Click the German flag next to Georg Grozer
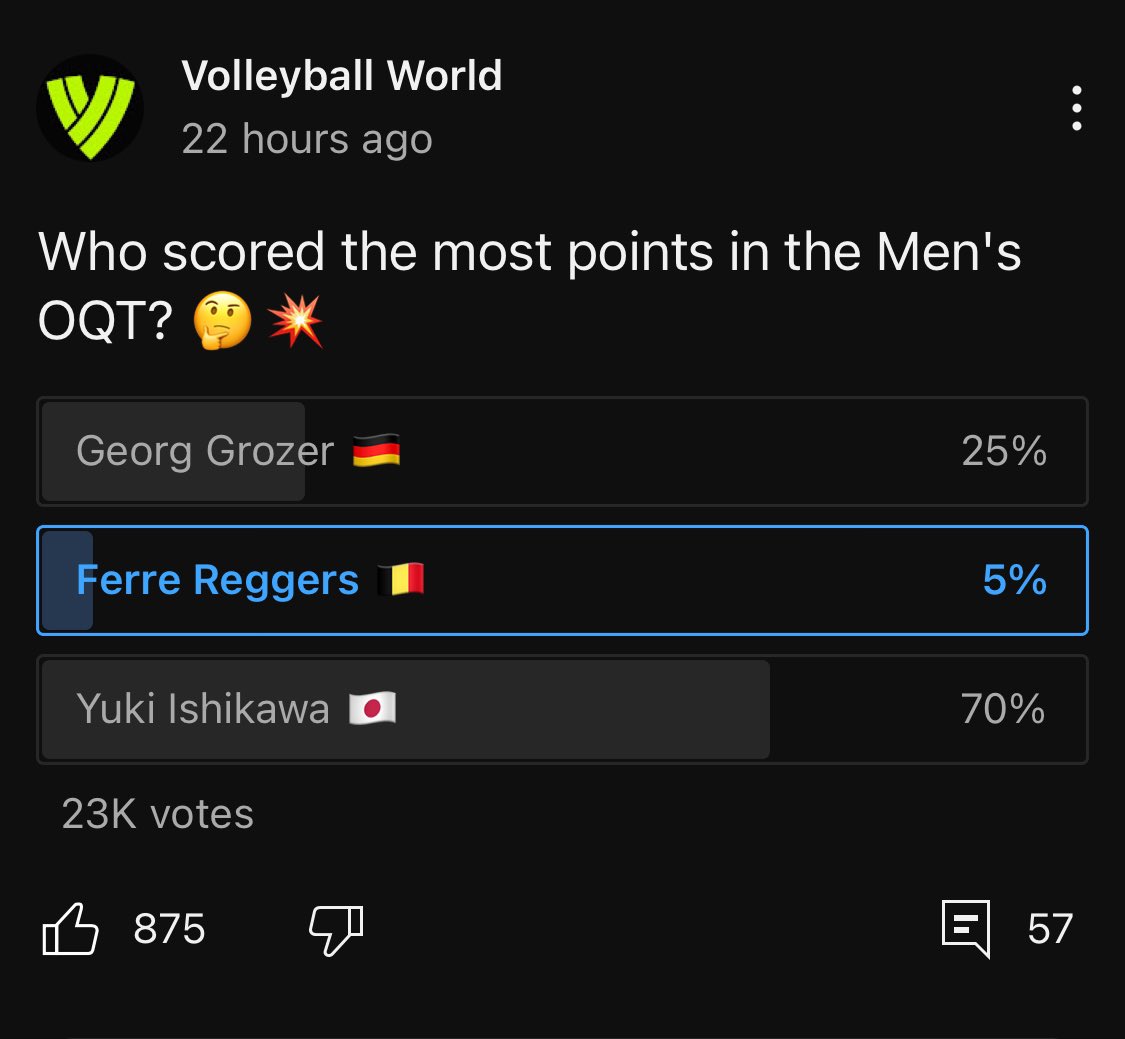The height and width of the screenshot is (1039, 1125). coord(377,452)
